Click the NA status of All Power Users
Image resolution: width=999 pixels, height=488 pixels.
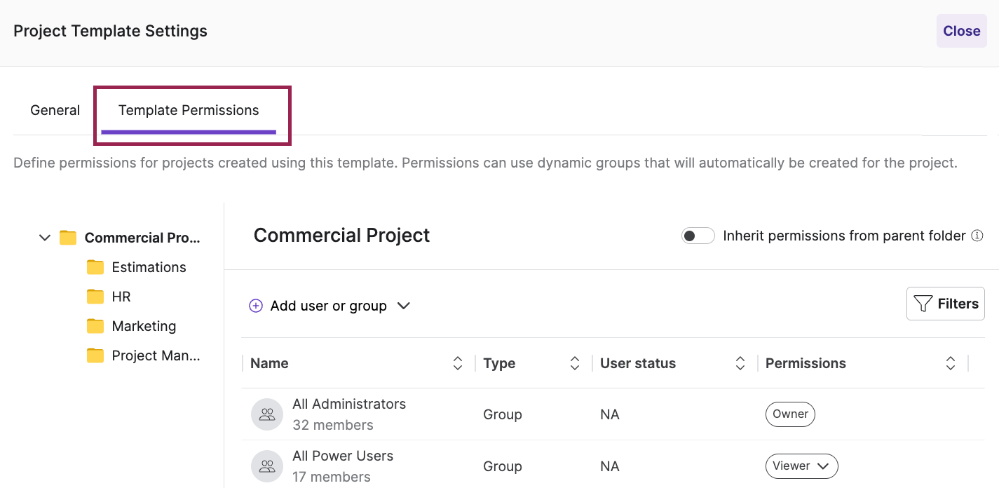[x=610, y=467]
